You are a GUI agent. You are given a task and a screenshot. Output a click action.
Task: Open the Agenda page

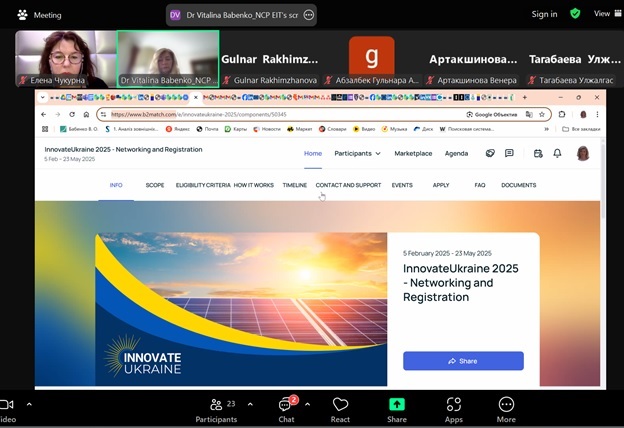tap(456, 153)
